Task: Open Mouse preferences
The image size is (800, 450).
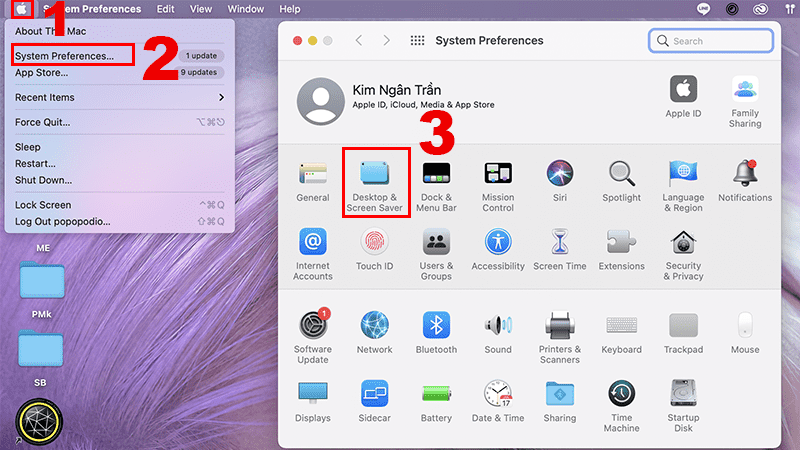Action: [x=745, y=333]
